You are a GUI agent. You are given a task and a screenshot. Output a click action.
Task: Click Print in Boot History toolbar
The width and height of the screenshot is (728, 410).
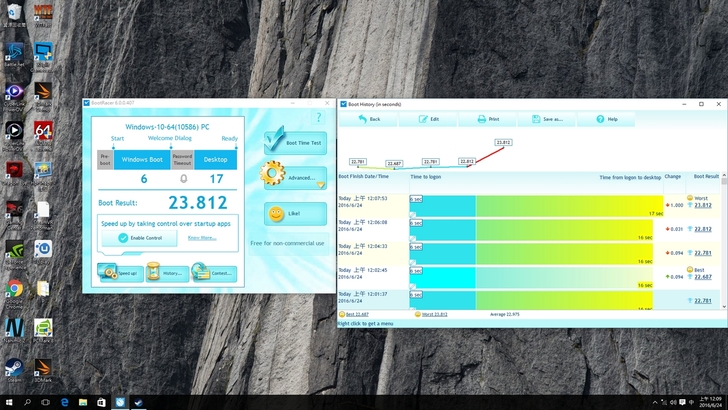488,119
